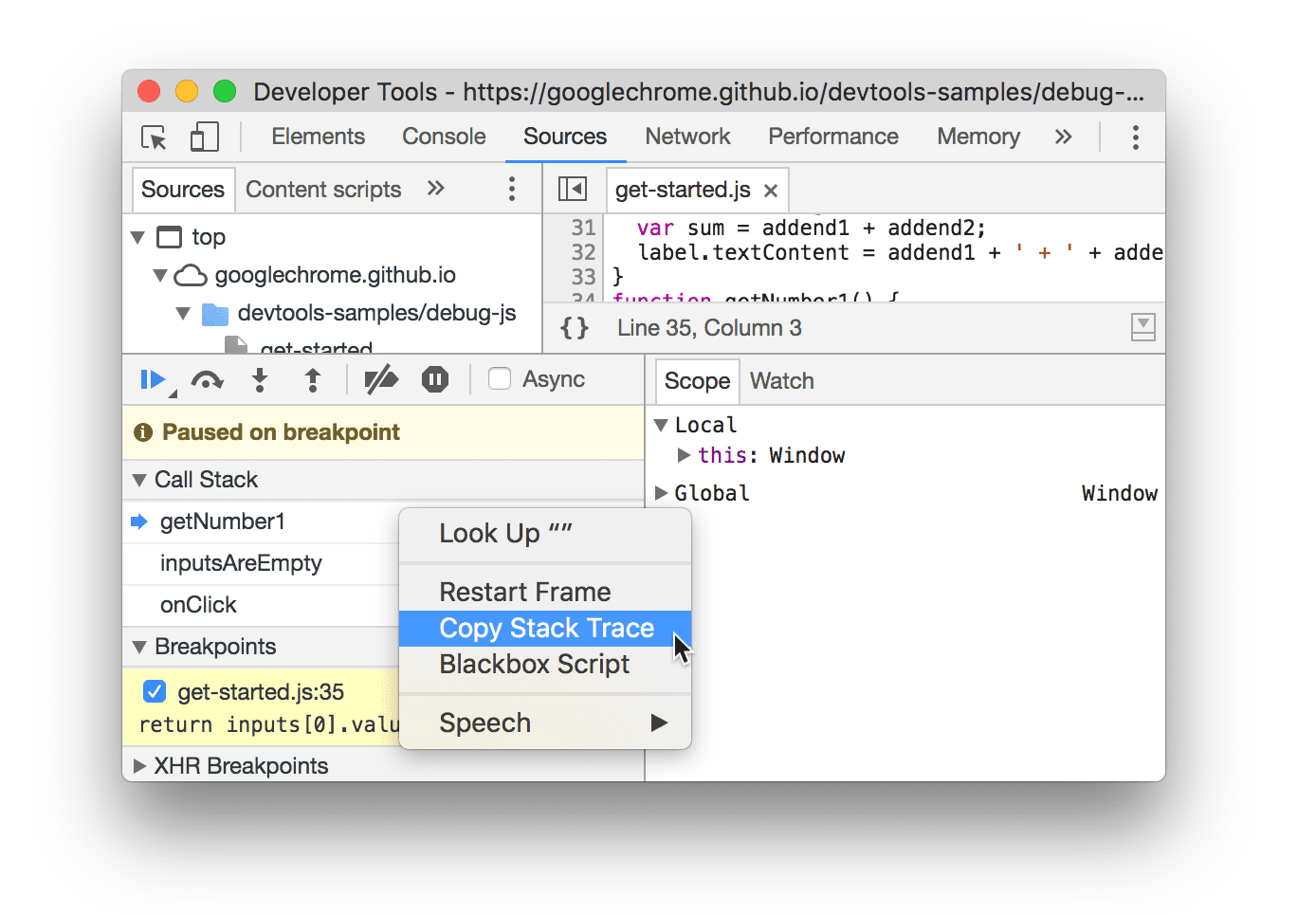Click the Step out of current function icon
This screenshot has height=915, width=1316.
313,379
